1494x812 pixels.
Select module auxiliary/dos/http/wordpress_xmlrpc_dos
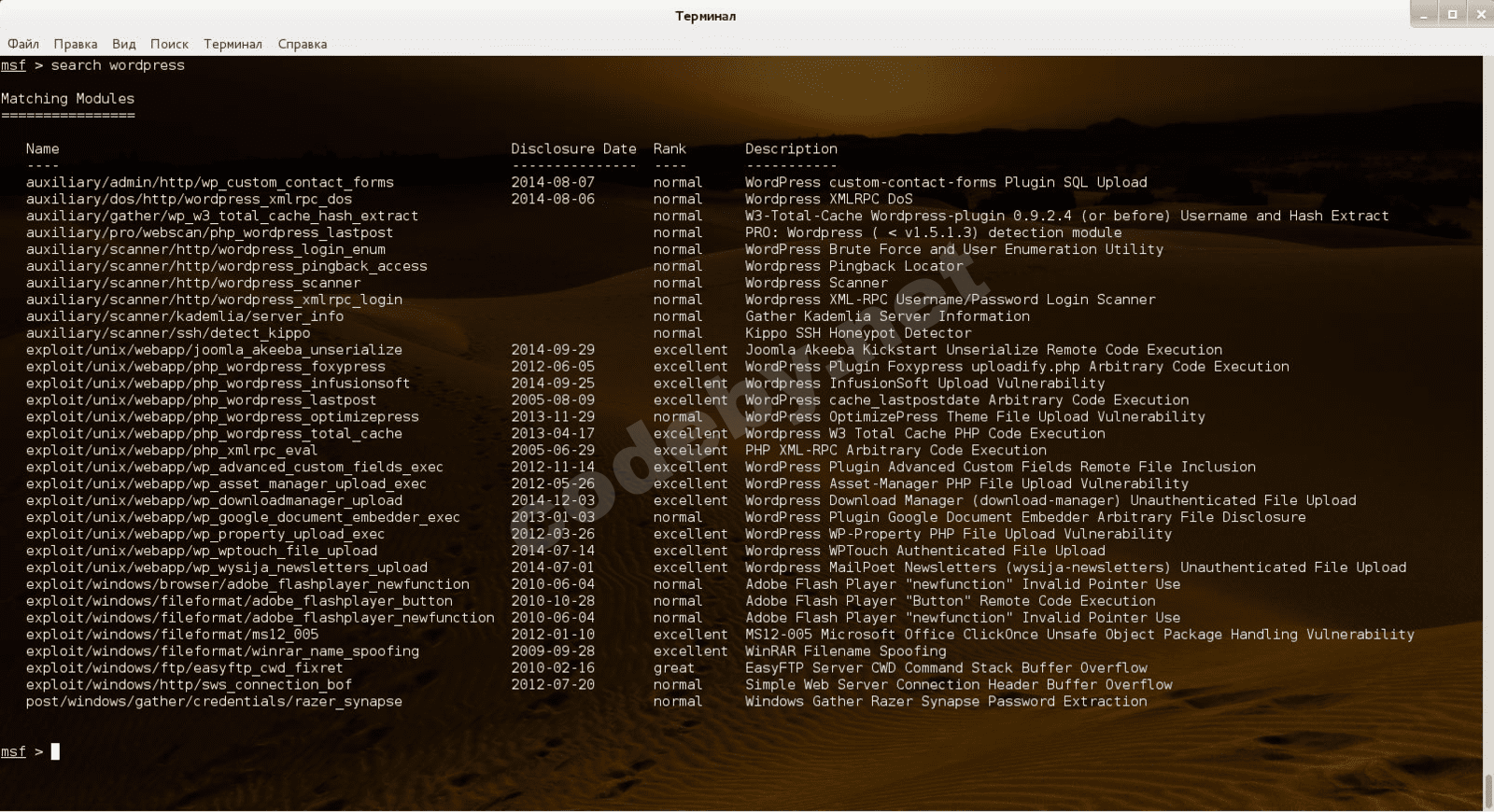(189, 200)
